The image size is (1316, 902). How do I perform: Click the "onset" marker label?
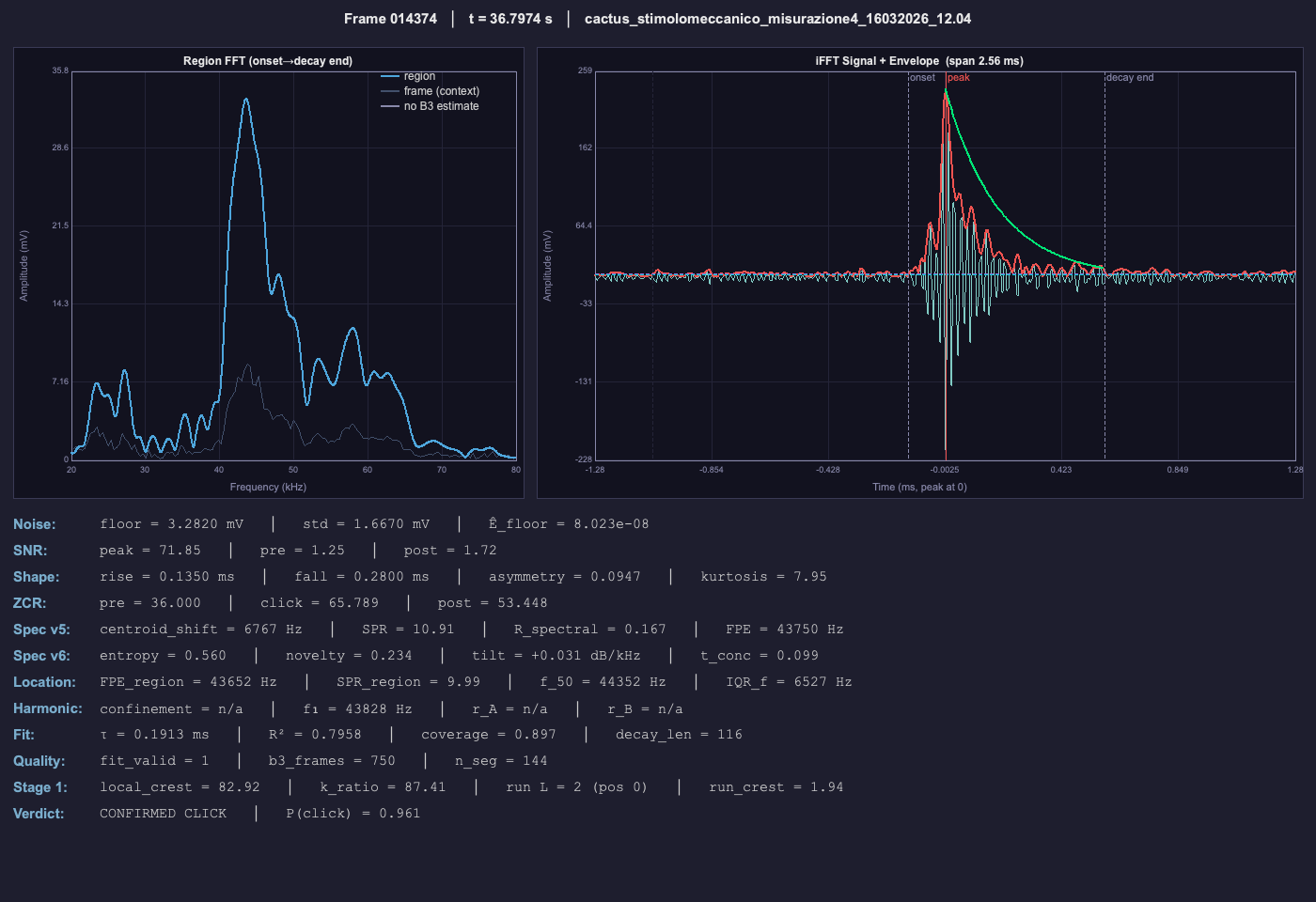(922, 77)
